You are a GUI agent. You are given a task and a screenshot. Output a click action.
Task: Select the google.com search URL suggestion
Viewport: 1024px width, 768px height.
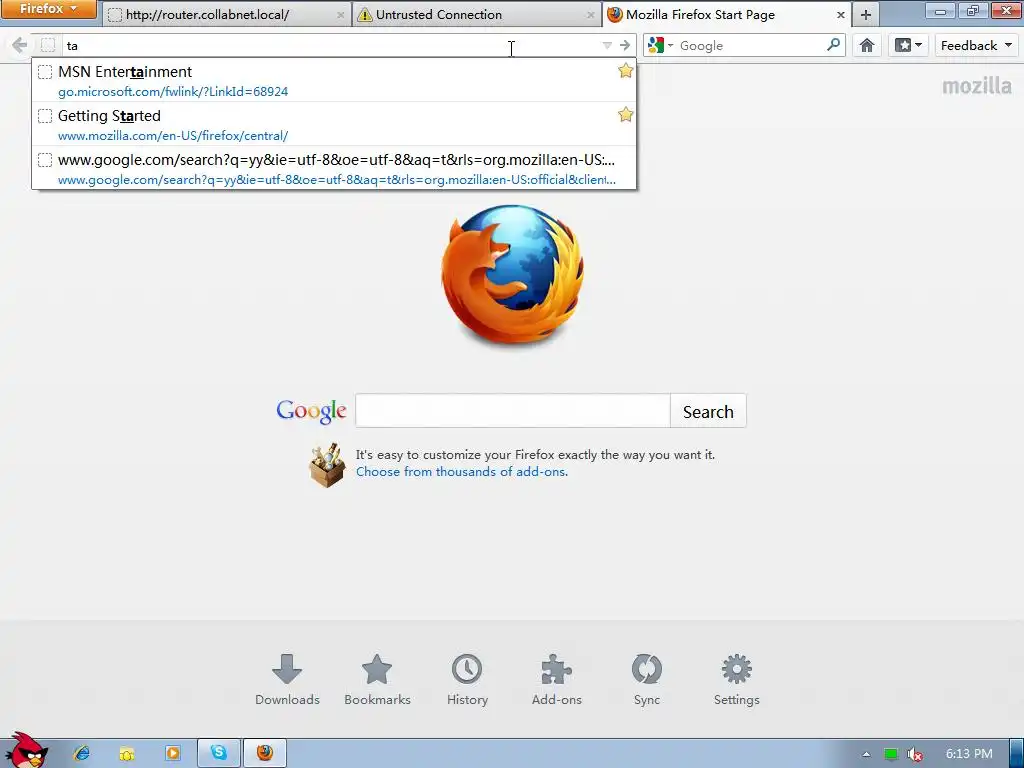click(x=334, y=168)
